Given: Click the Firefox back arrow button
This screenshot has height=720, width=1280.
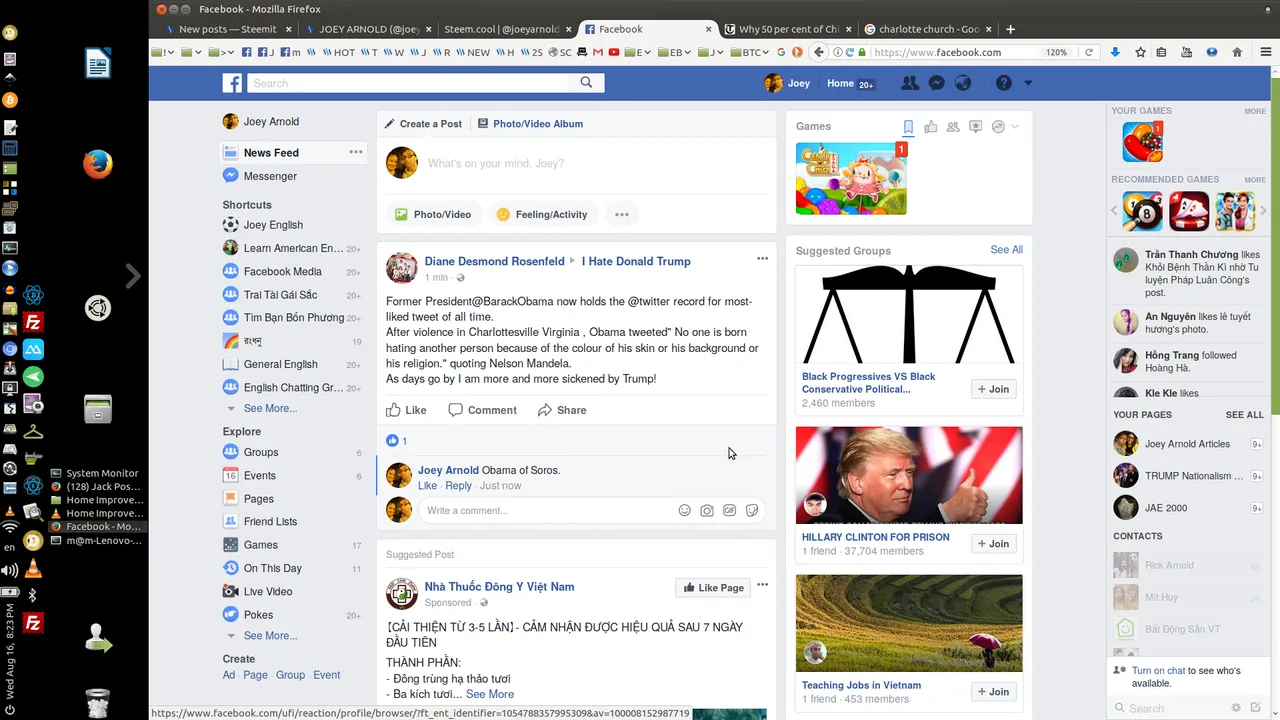Looking at the screenshot, I should 819,52.
